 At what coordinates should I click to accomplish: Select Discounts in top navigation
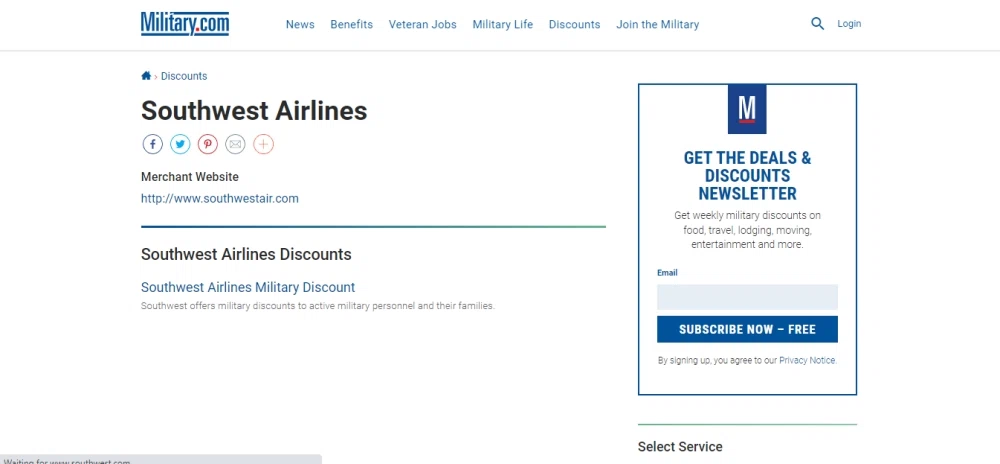pyautogui.click(x=574, y=24)
